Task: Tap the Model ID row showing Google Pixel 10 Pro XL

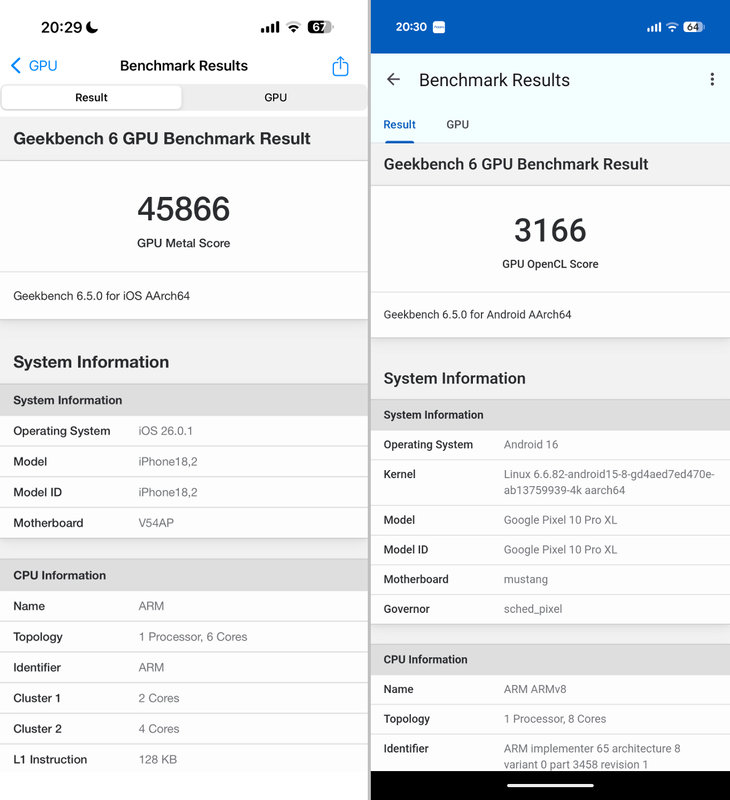Action: coord(550,550)
